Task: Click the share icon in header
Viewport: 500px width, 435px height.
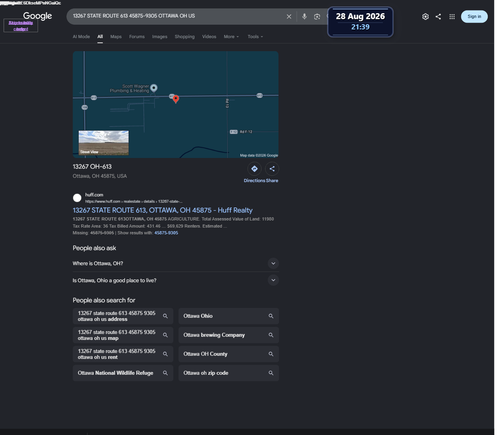Action: tap(438, 16)
